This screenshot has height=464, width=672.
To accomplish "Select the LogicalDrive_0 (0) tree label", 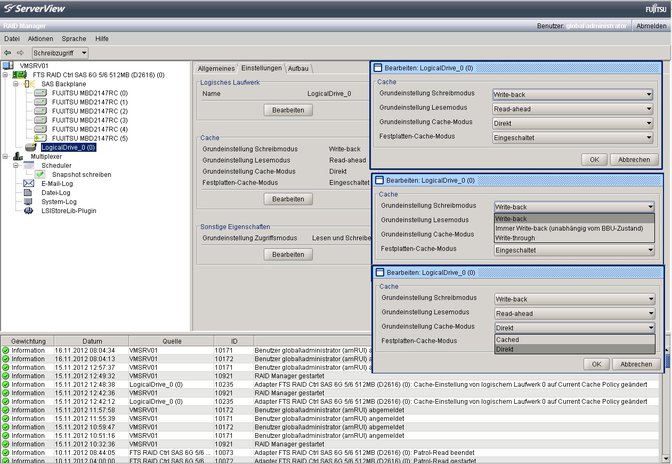I will point(68,147).
